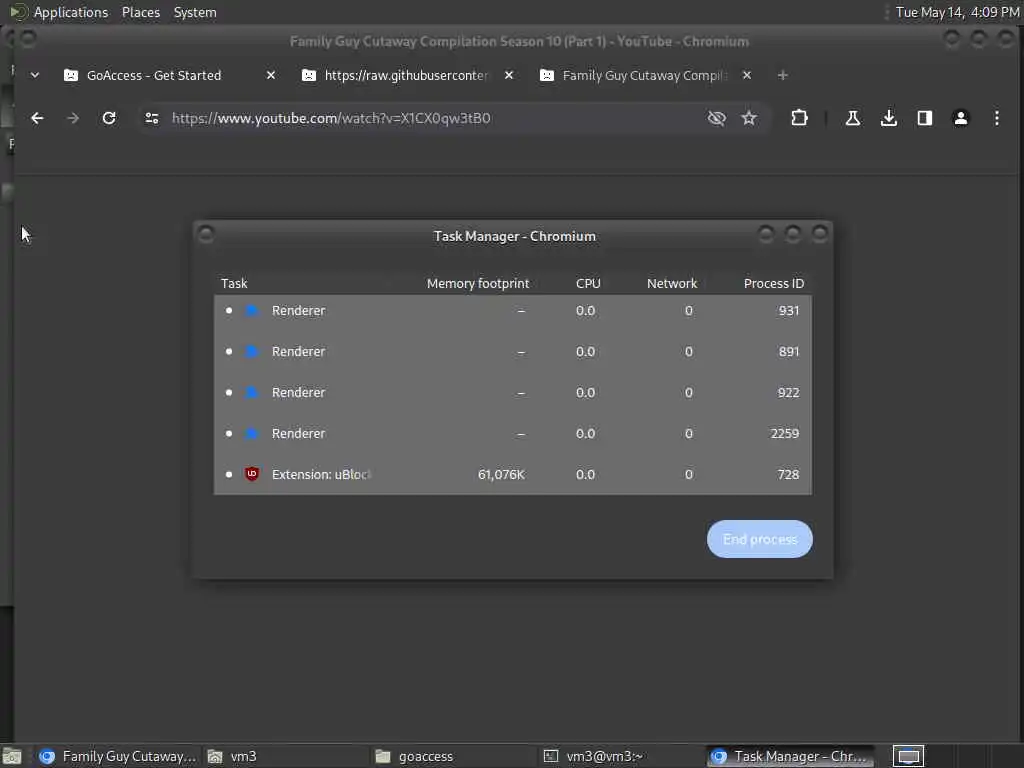1024x768 pixels.
Task: Expand the tab search dropdown arrow
Action: click(x=35, y=75)
